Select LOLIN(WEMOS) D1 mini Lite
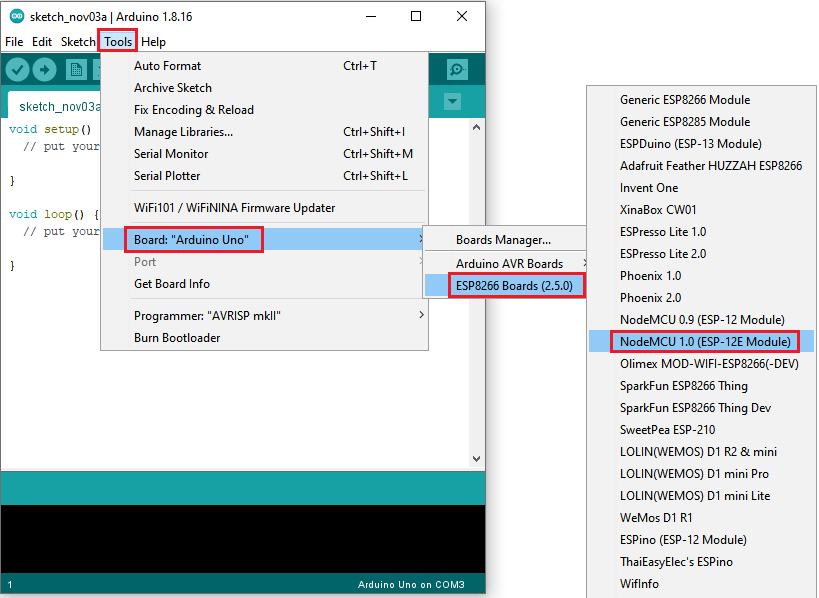This screenshot has width=819, height=598. (x=701, y=495)
